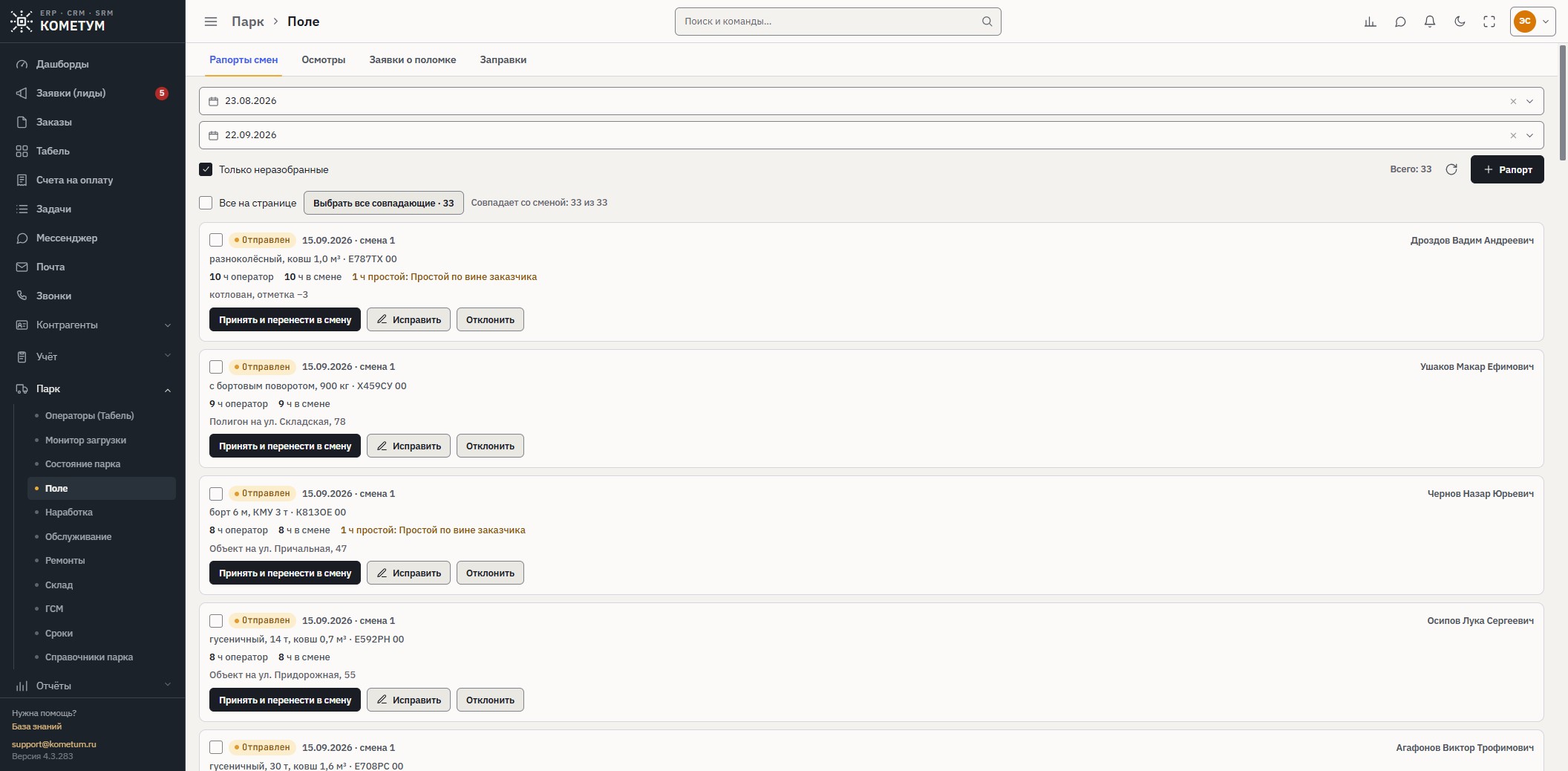Expand the Контрагенты sidebar section
Viewport: 1568px width, 771px height.
point(93,325)
